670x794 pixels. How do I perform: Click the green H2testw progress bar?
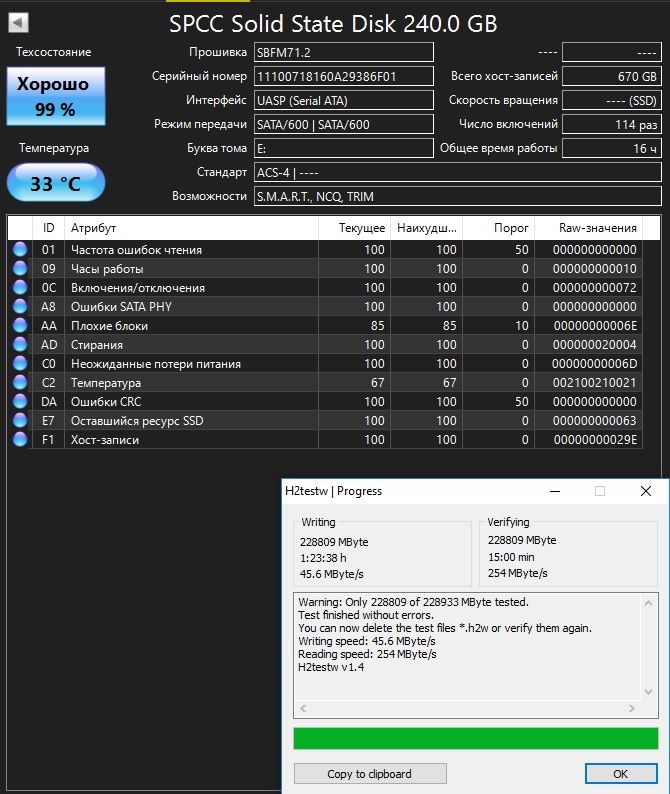coord(476,738)
